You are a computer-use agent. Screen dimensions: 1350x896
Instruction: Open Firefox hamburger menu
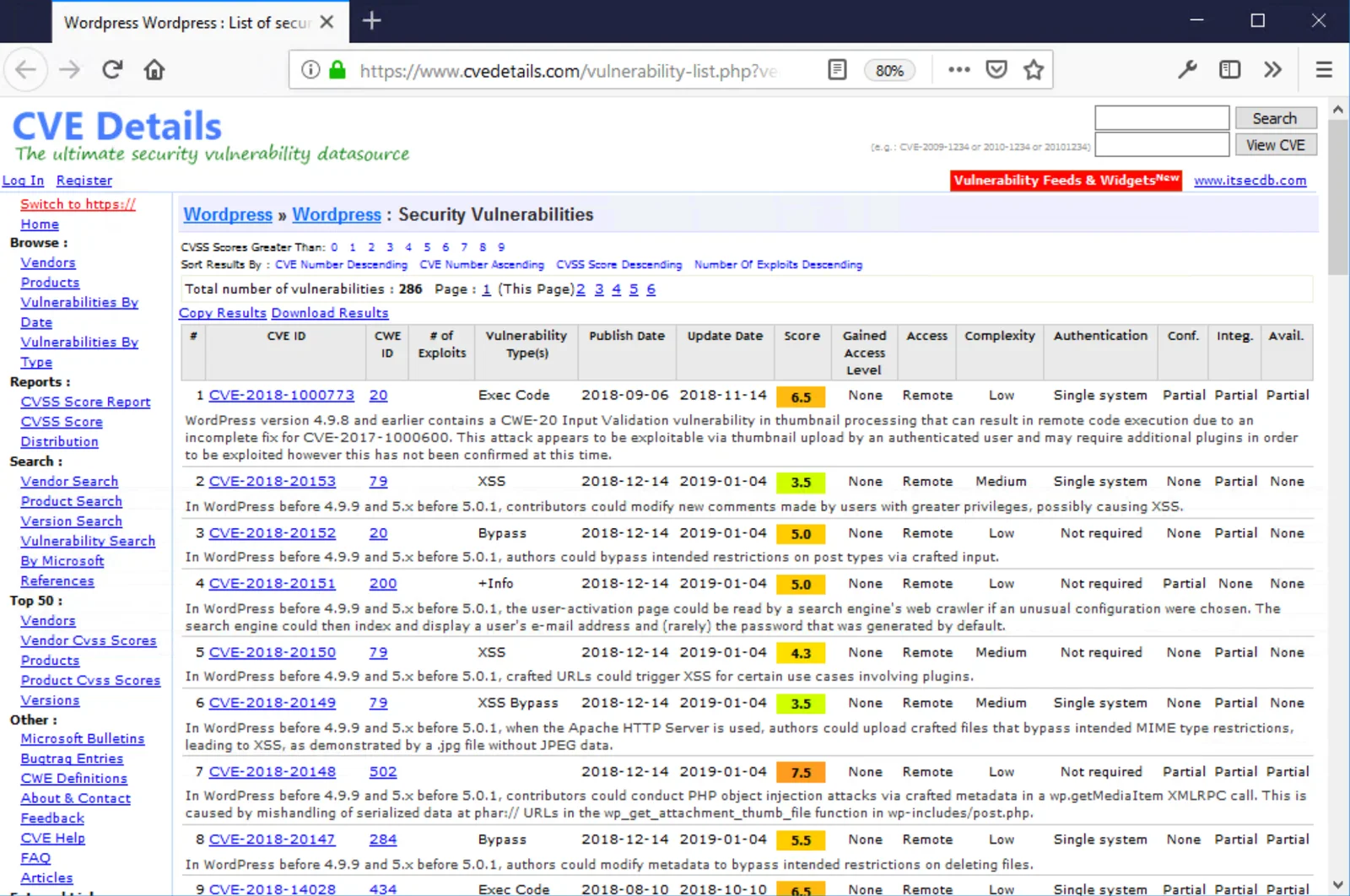click(x=1324, y=69)
